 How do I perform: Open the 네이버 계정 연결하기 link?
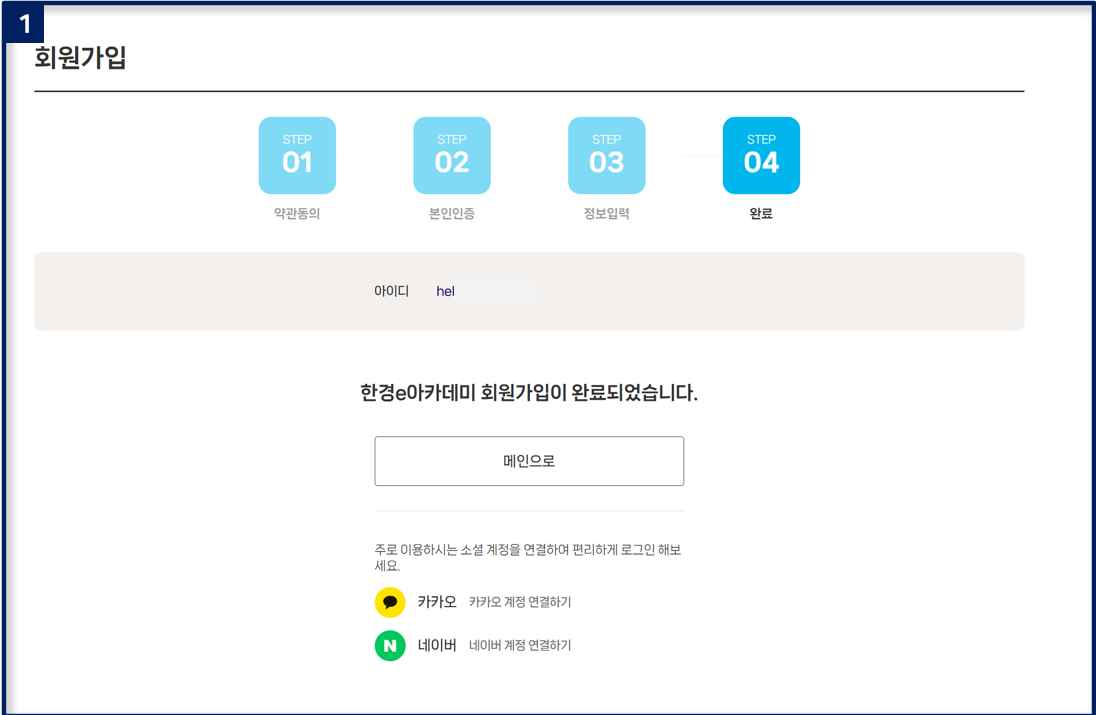pyautogui.click(x=519, y=646)
